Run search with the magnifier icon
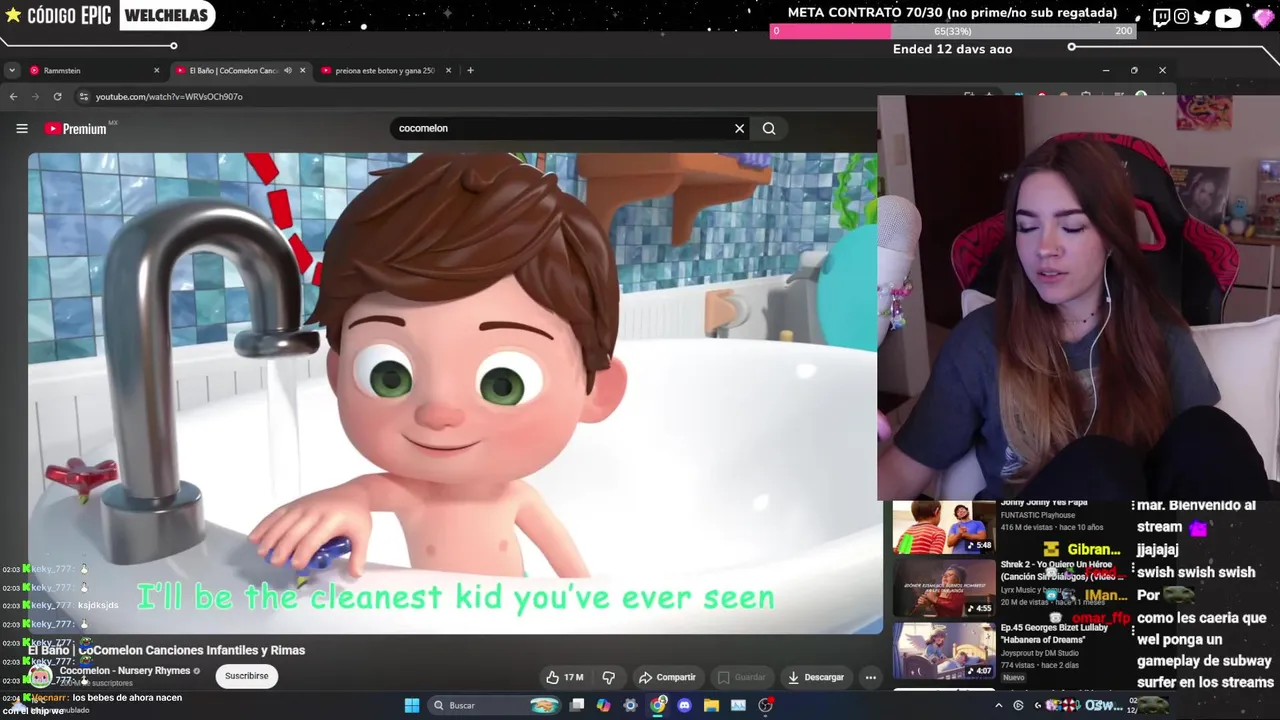This screenshot has width=1280, height=720. 769,128
